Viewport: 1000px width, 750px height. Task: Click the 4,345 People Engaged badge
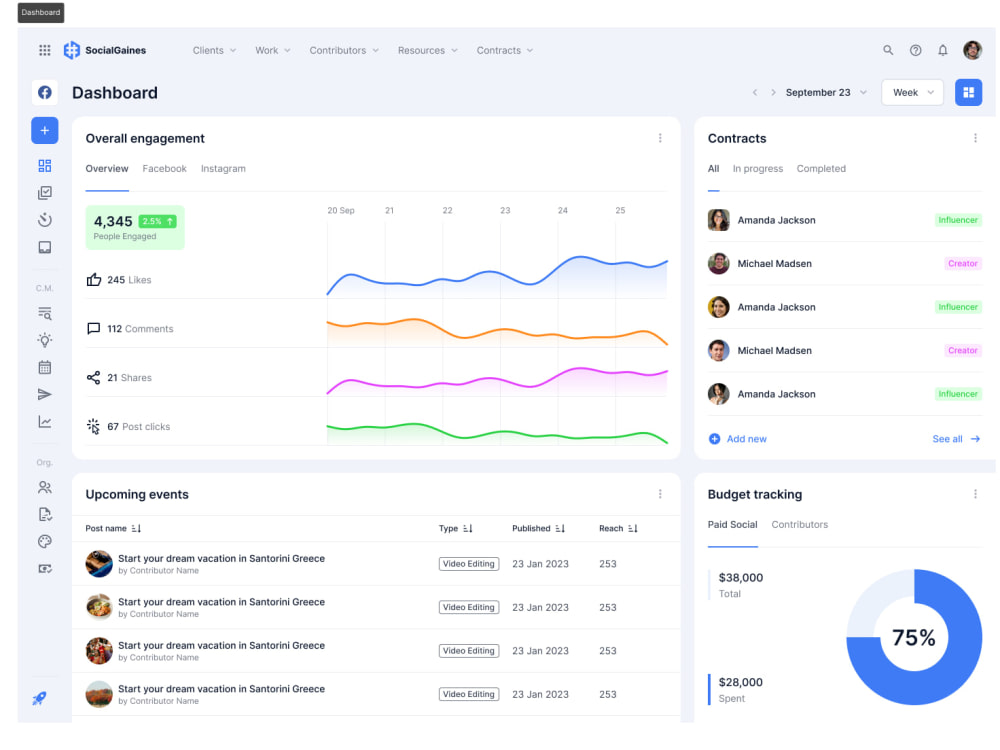click(135, 228)
